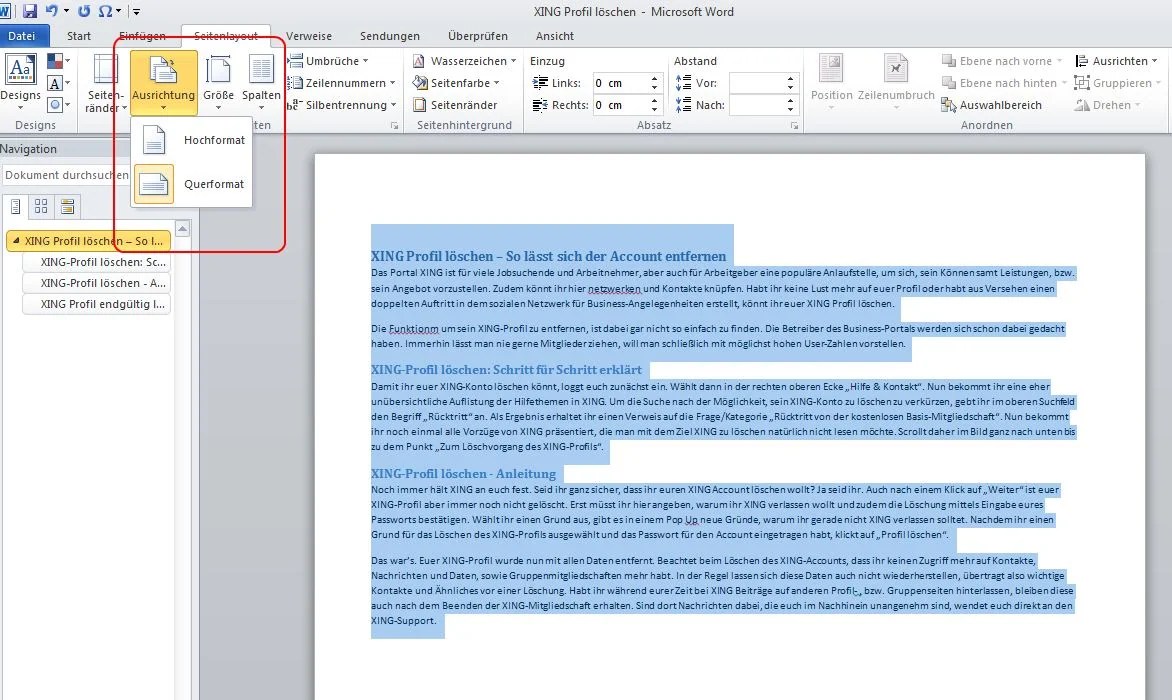
Task: Open the Zeilennummern dropdown
Action: [342, 83]
